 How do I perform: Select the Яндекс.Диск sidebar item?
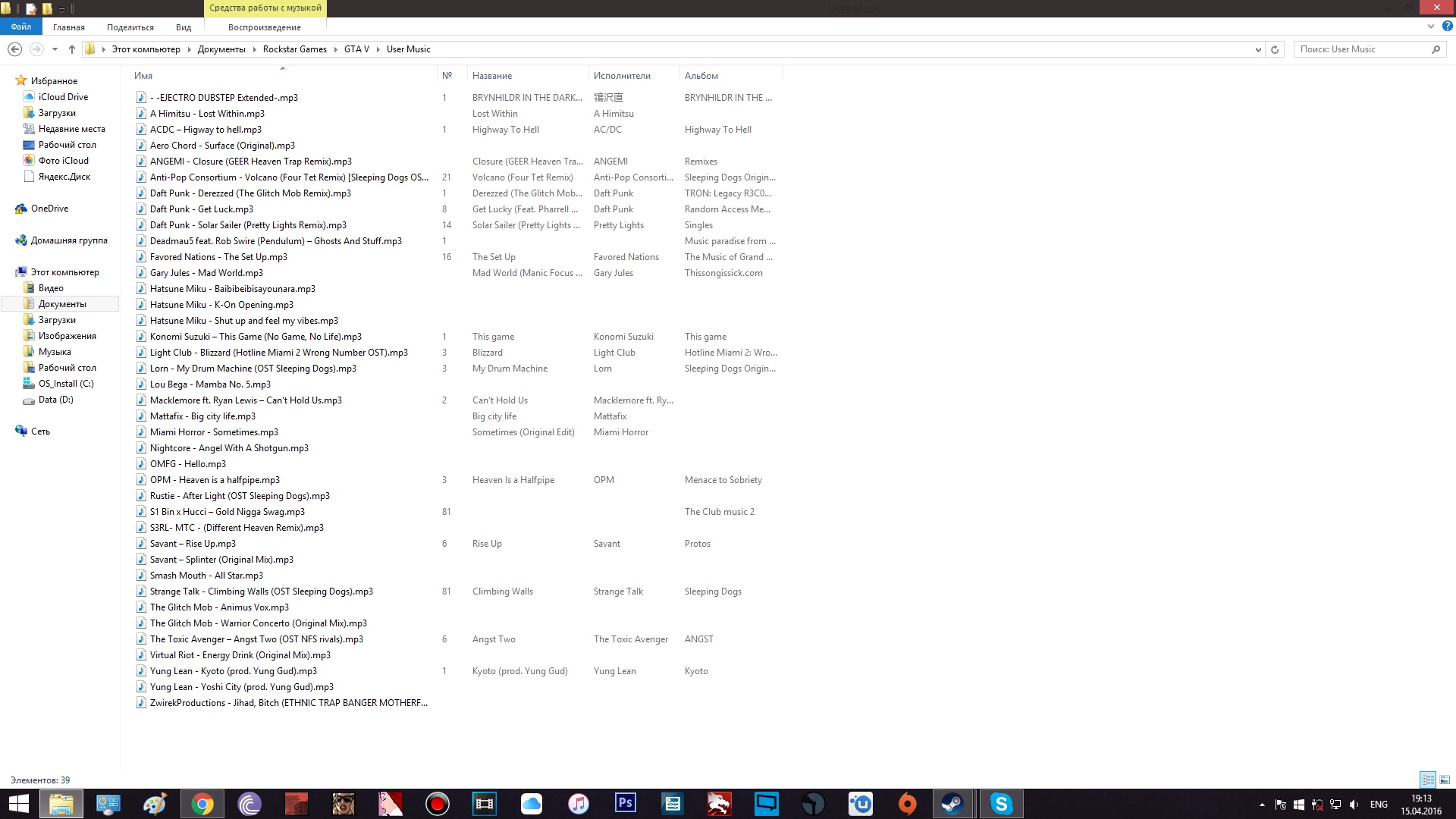64,177
